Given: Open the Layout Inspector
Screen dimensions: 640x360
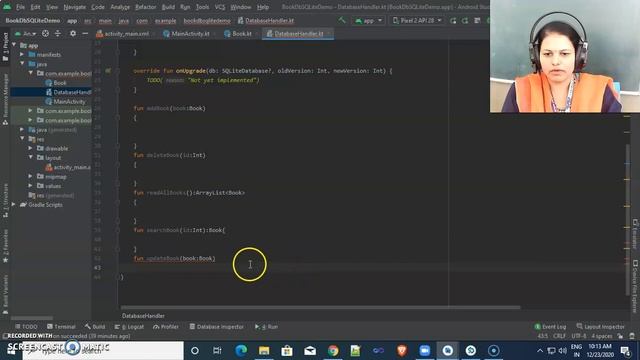Looking at the screenshot, I should pos(600,327).
